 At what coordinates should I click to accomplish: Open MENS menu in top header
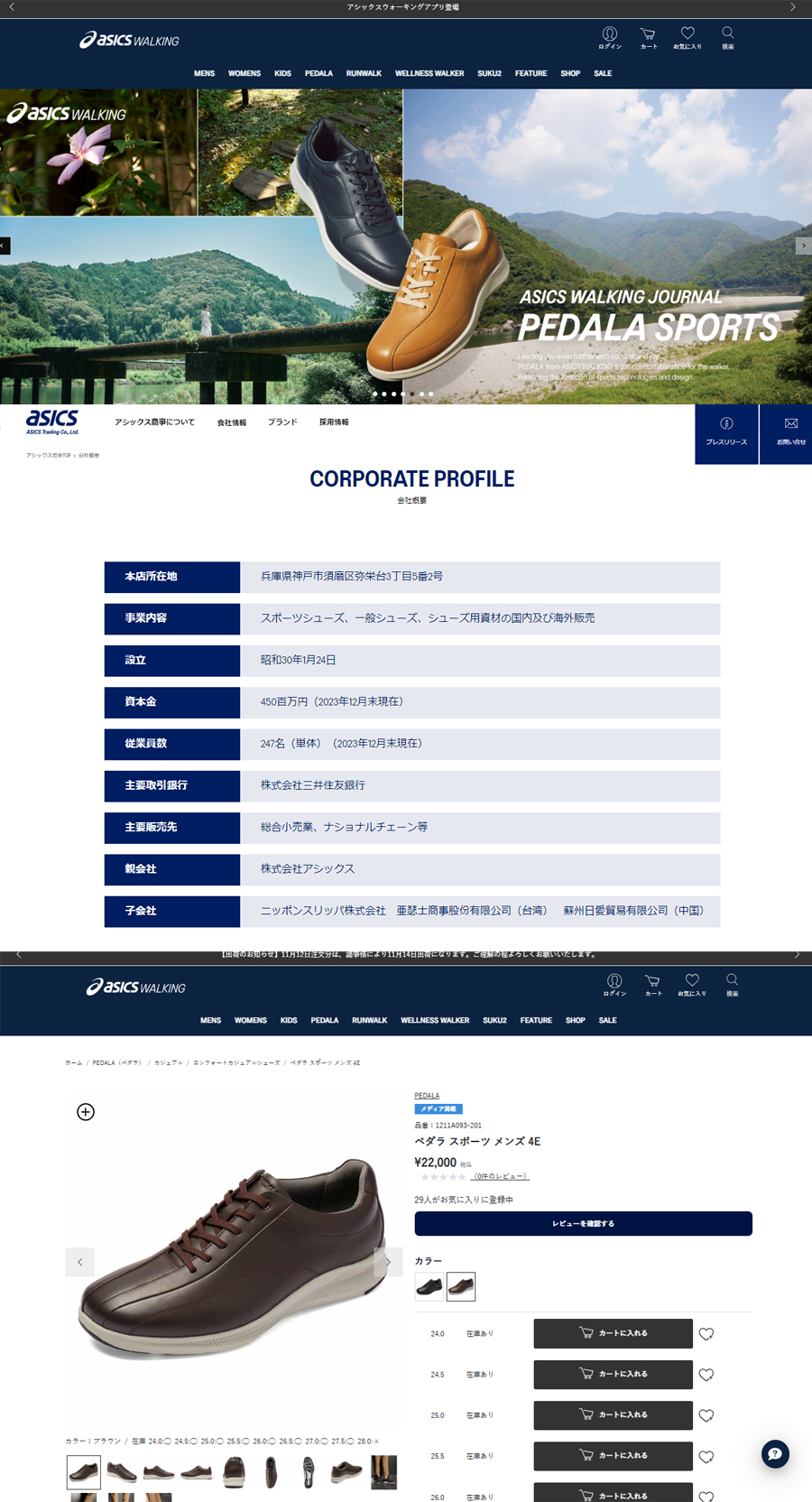[x=204, y=73]
